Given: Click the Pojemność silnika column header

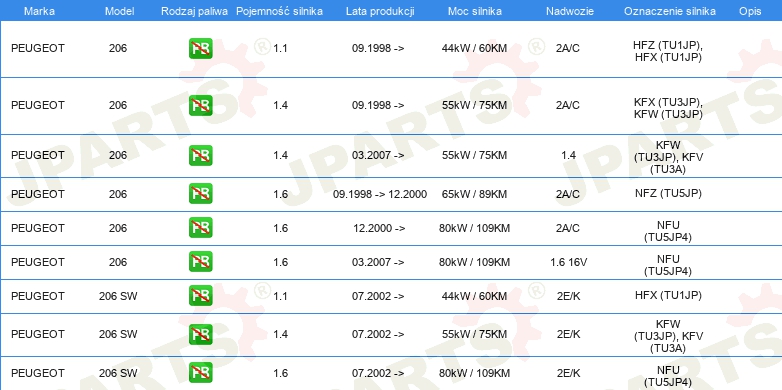Looking at the screenshot, I should coord(279,11).
